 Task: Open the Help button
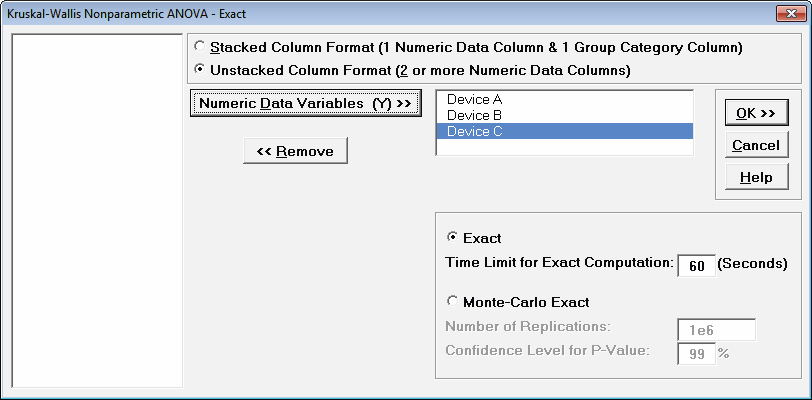[756, 177]
